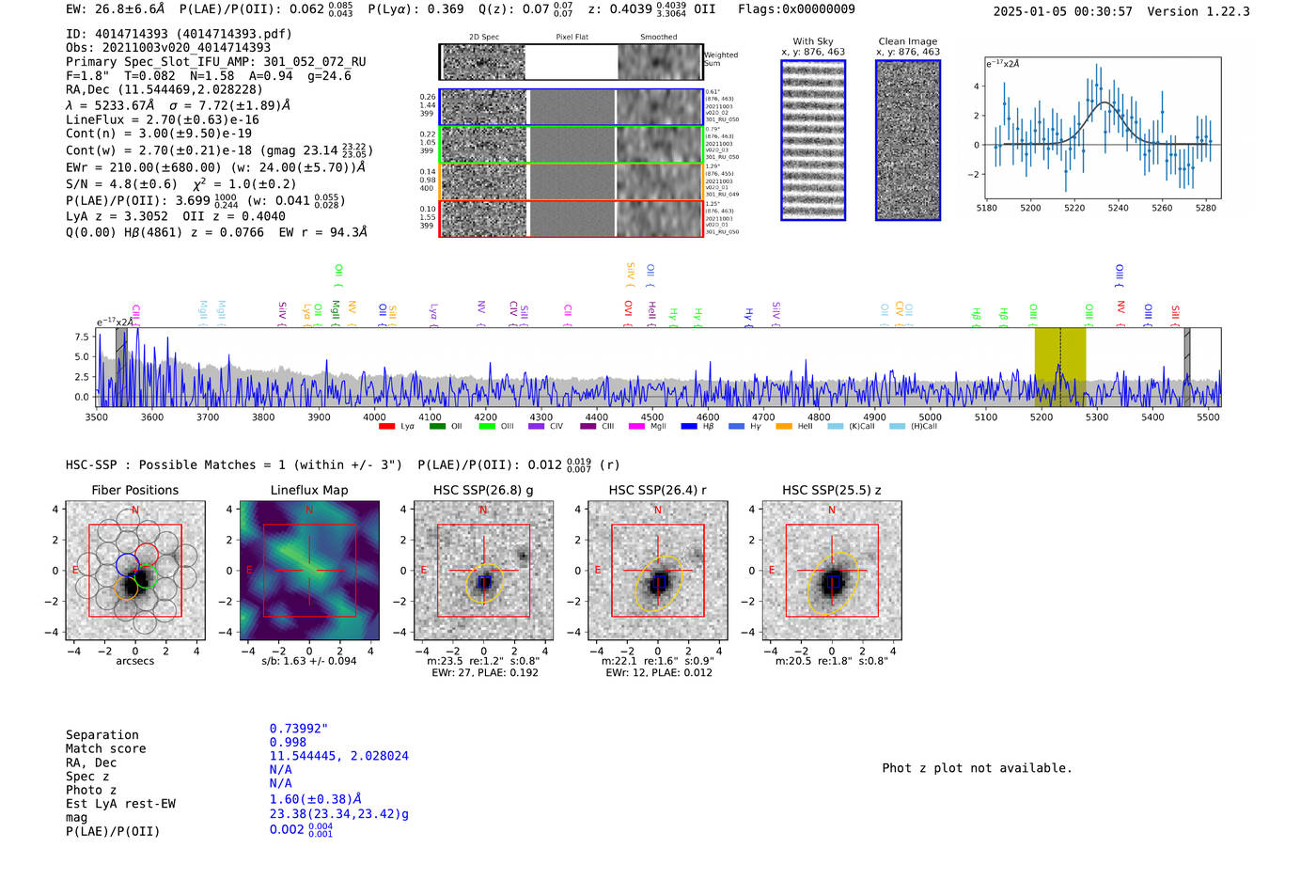Click the dark green OII legend swatch
Screen dimensions: 1316x896
click(437, 426)
